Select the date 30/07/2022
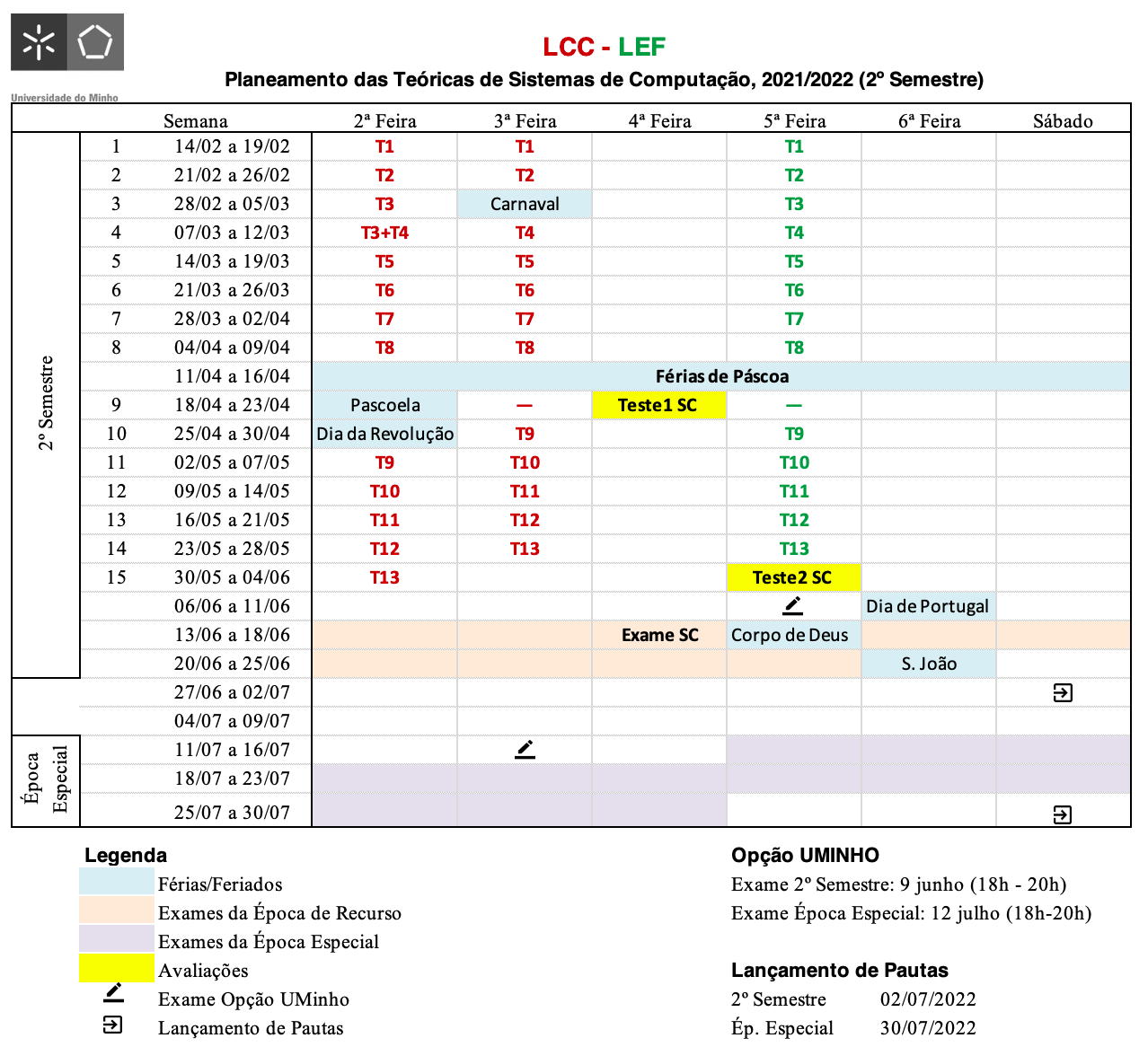The width and height of the screenshot is (1148, 1047). pyautogui.click(x=928, y=1028)
